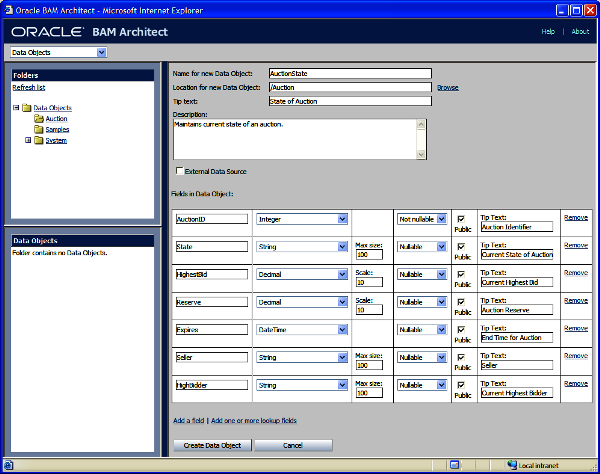Open Not nullable dropdown for AuctionID
Image resolution: width=600 pixels, height=474 pixels.
coord(442,219)
